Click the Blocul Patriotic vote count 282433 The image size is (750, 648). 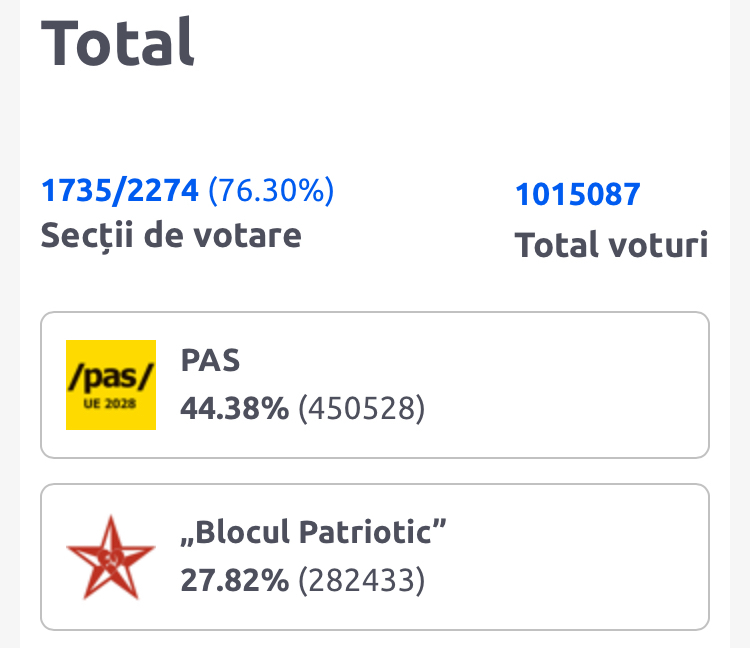362,580
